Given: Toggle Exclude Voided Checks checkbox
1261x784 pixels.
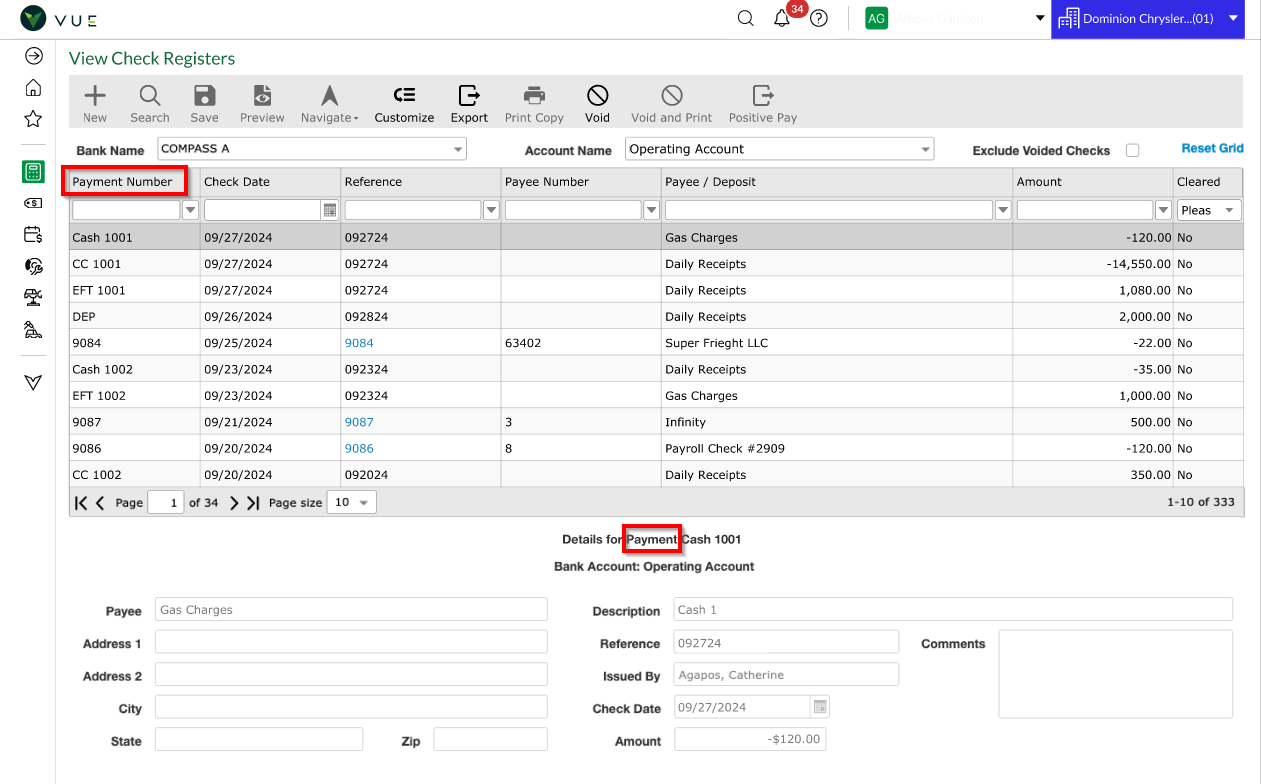Looking at the screenshot, I should click(1133, 150).
